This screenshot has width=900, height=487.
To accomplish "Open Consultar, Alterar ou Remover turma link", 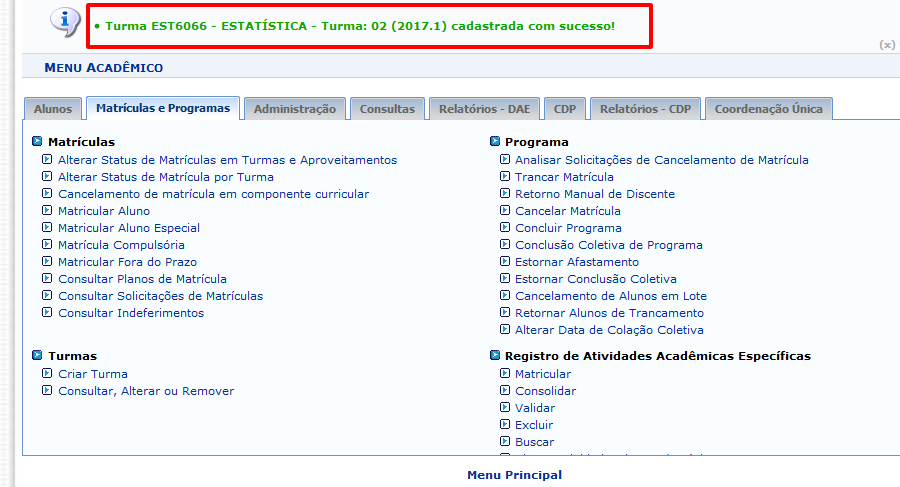I will pos(146,391).
